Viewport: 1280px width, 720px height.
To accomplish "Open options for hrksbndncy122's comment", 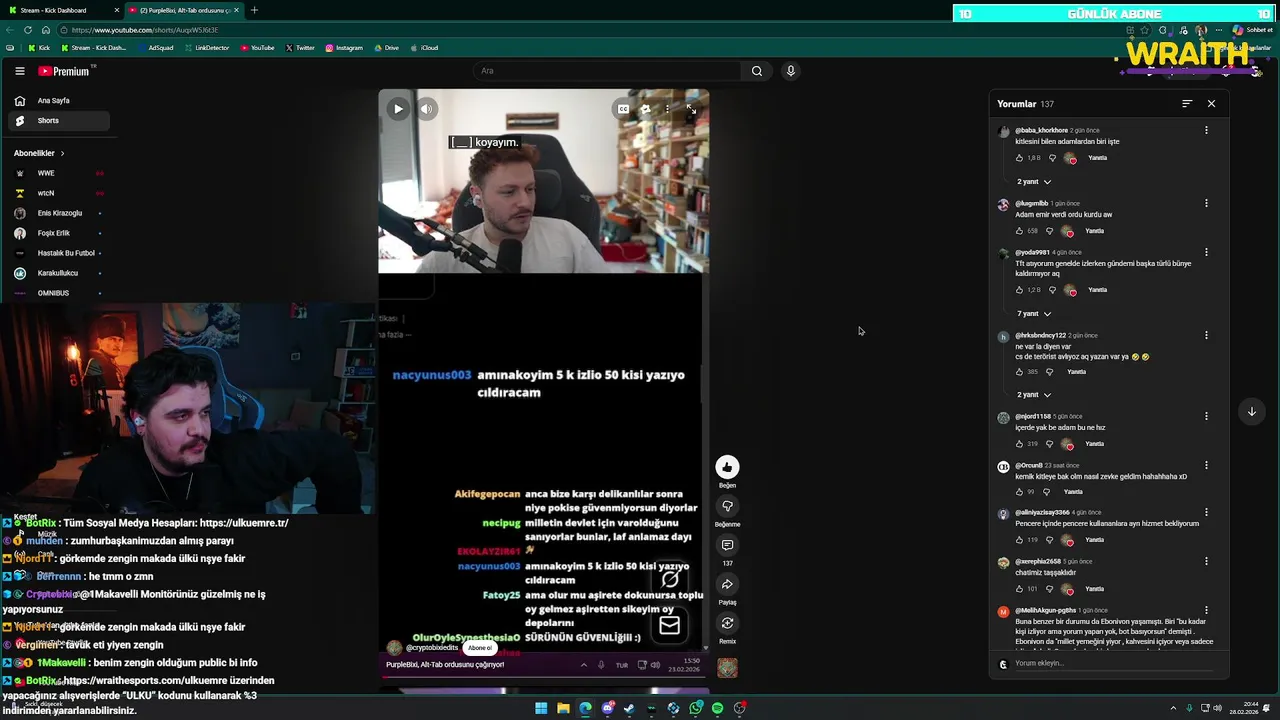I will pyautogui.click(x=1206, y=335).
